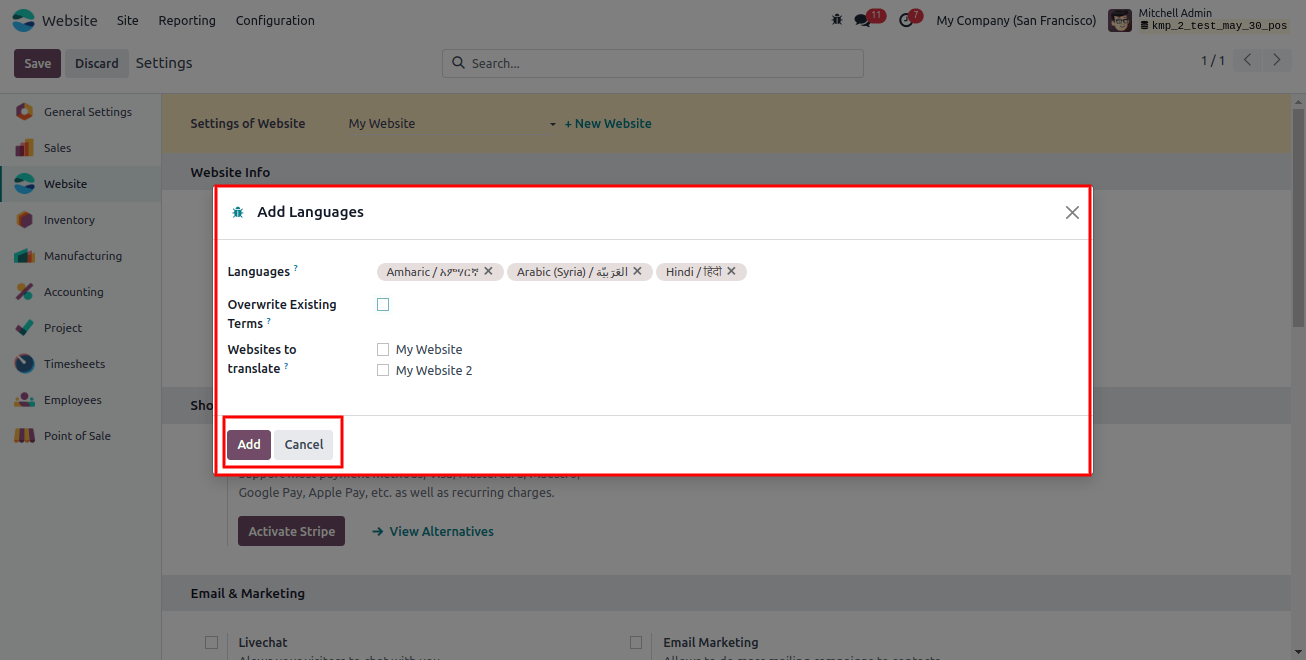The image size is (1306, 660).
Task: Select Accounting settings tab
Action: (x=80, y=292)
